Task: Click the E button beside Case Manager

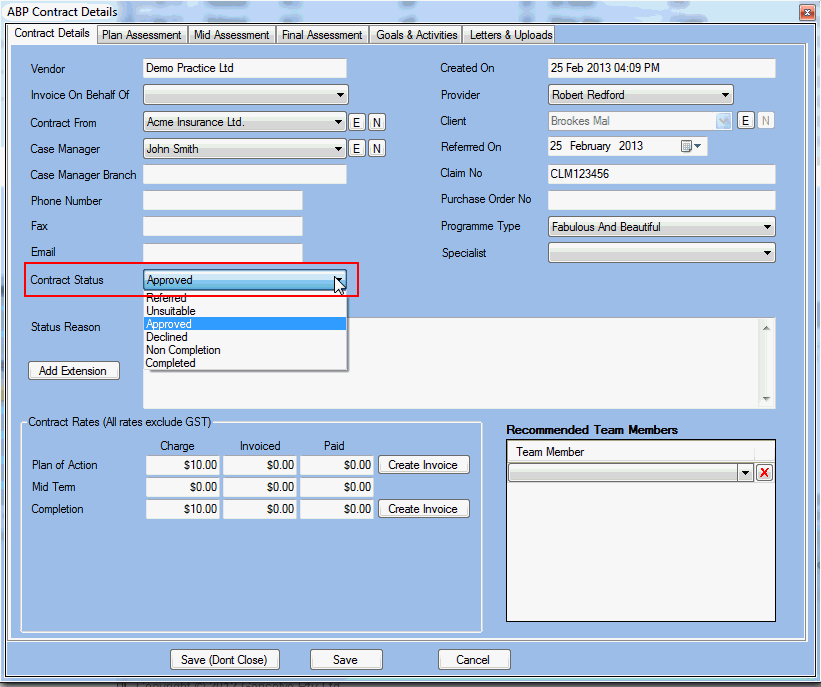Action: 357,149
